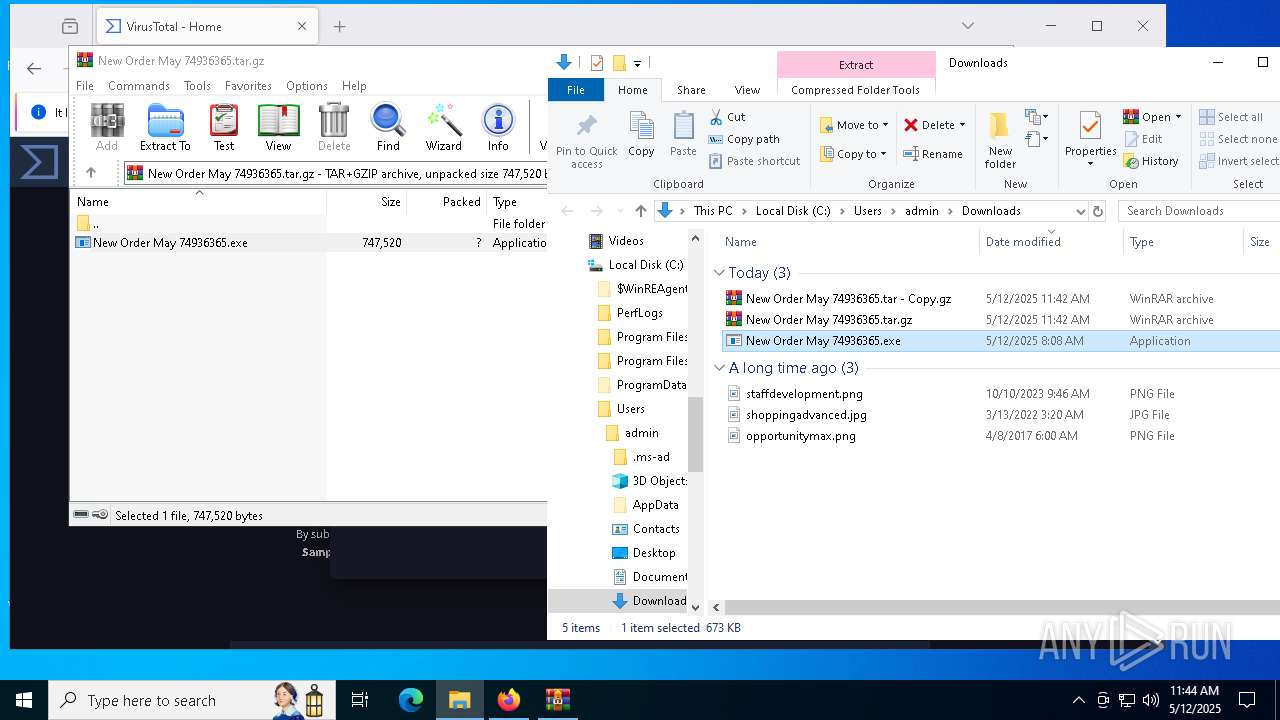
Task: Select PerfLogs in the navigation tree
Action: [639, 313]
